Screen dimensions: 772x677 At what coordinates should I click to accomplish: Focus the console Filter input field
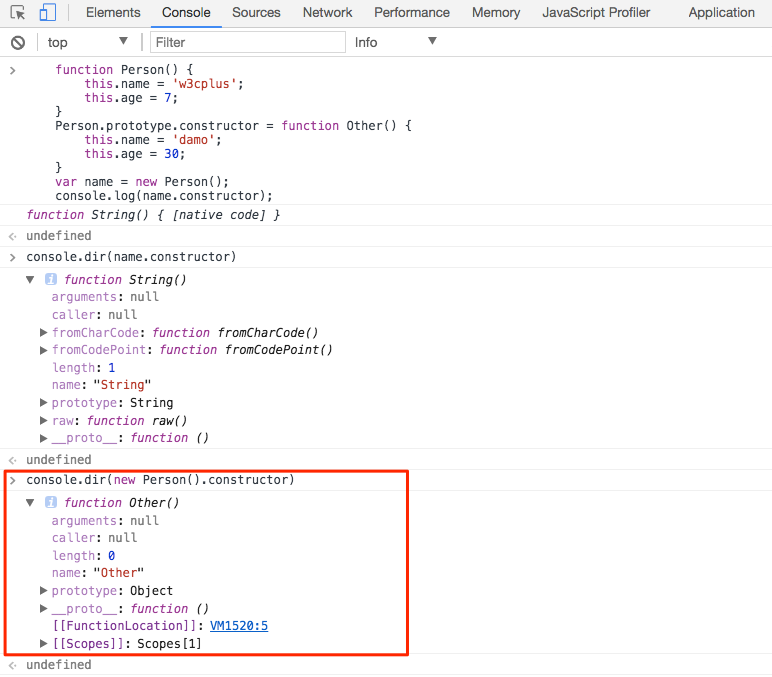tap(248, 42)
